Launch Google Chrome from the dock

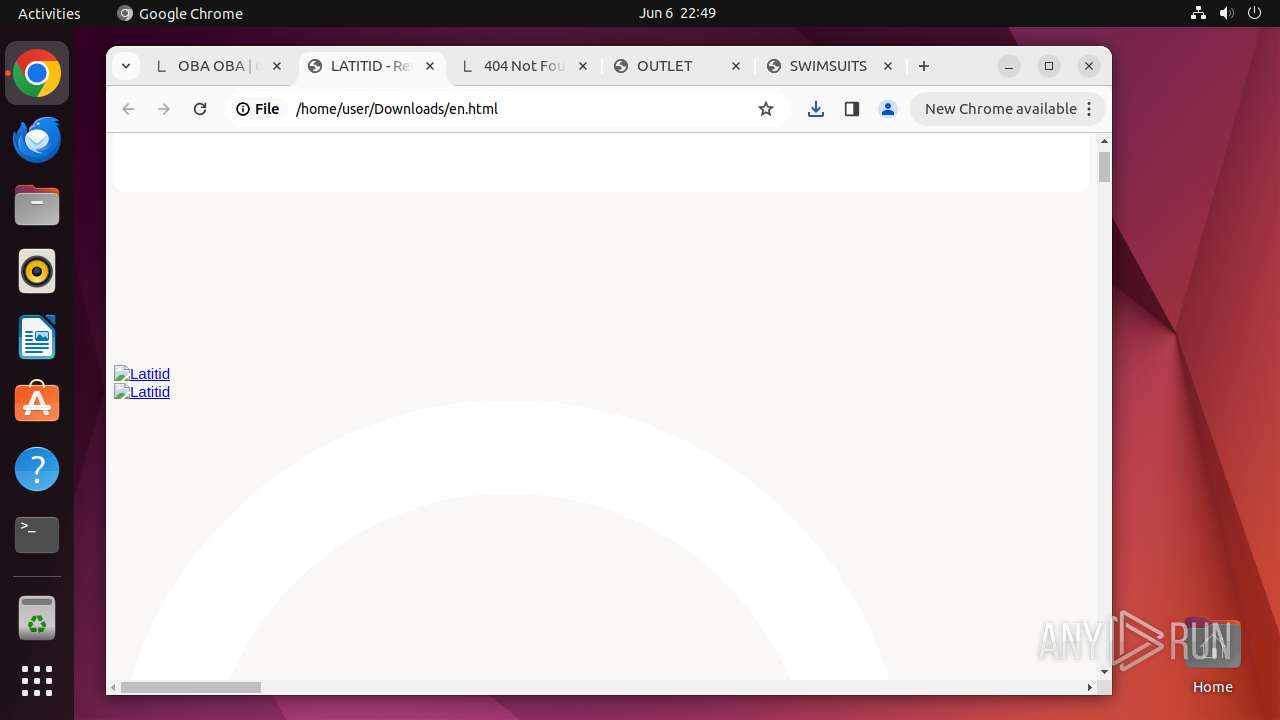click(x=37, y=74)
